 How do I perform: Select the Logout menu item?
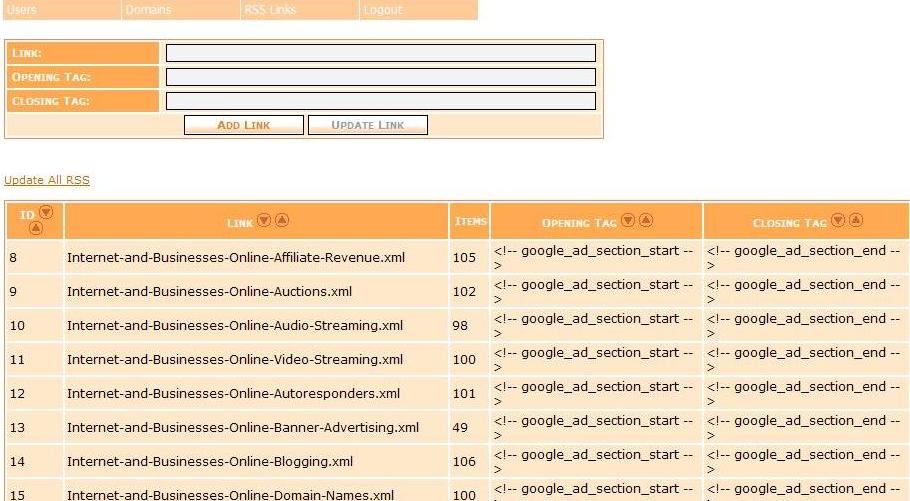pos(418,10)
